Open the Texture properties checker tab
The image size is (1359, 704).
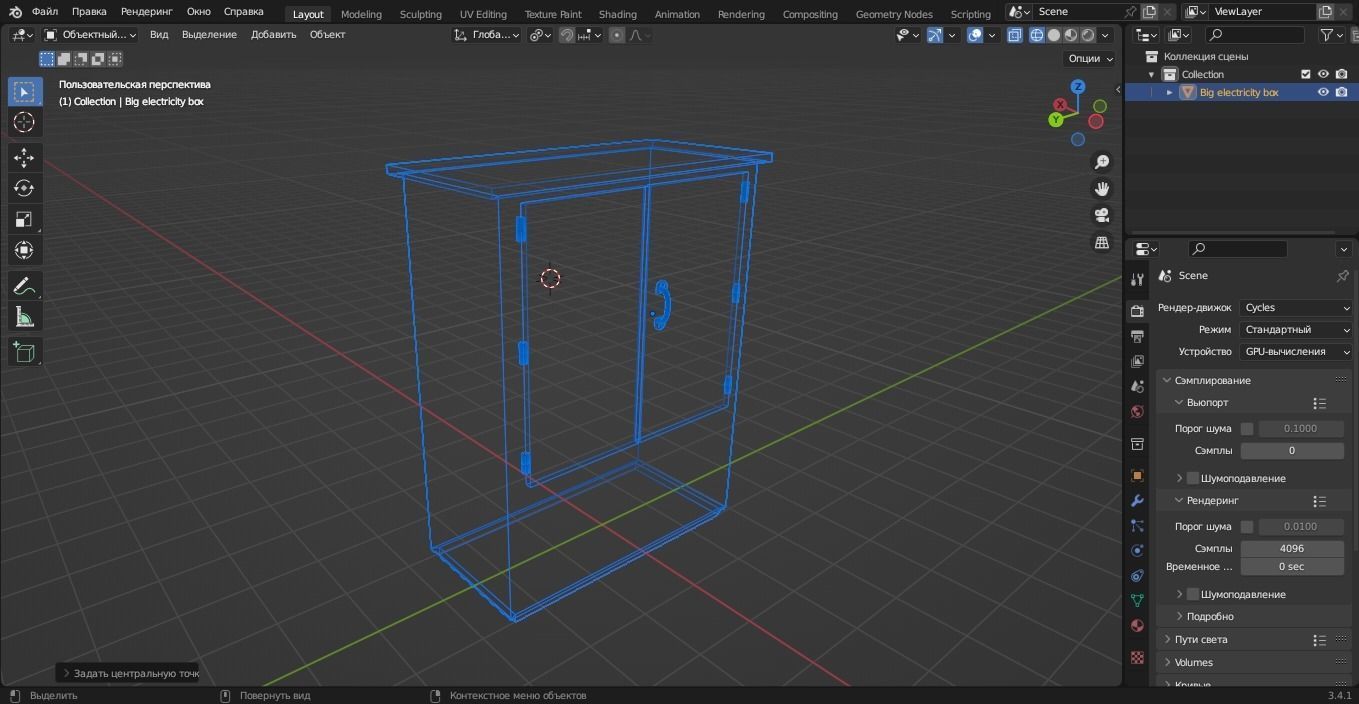(1137, 657)
